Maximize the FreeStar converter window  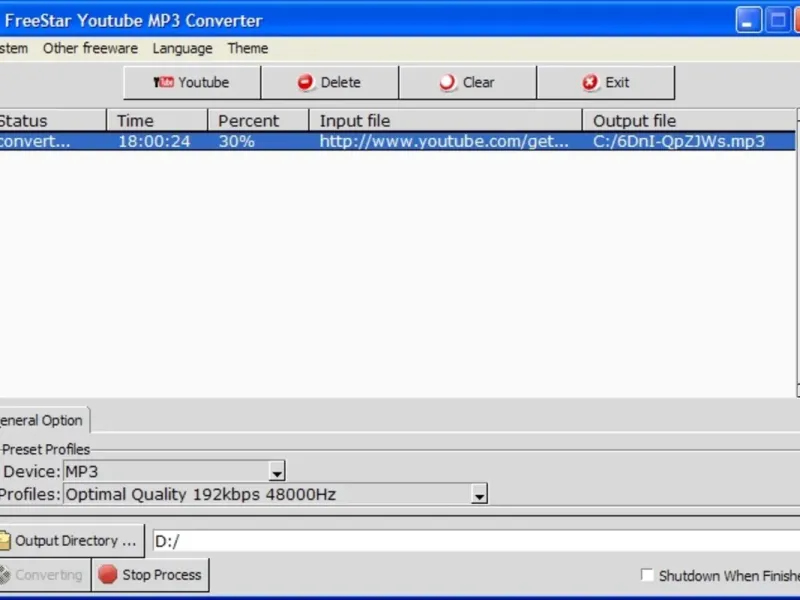tap(778, 20)
